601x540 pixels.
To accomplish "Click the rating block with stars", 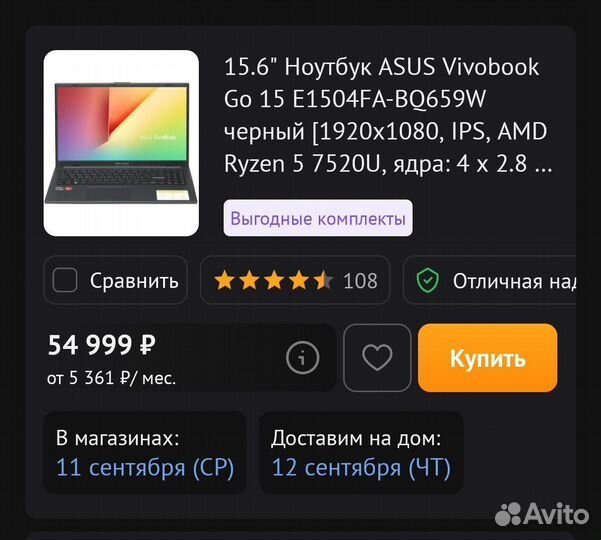I will [296, 280].
